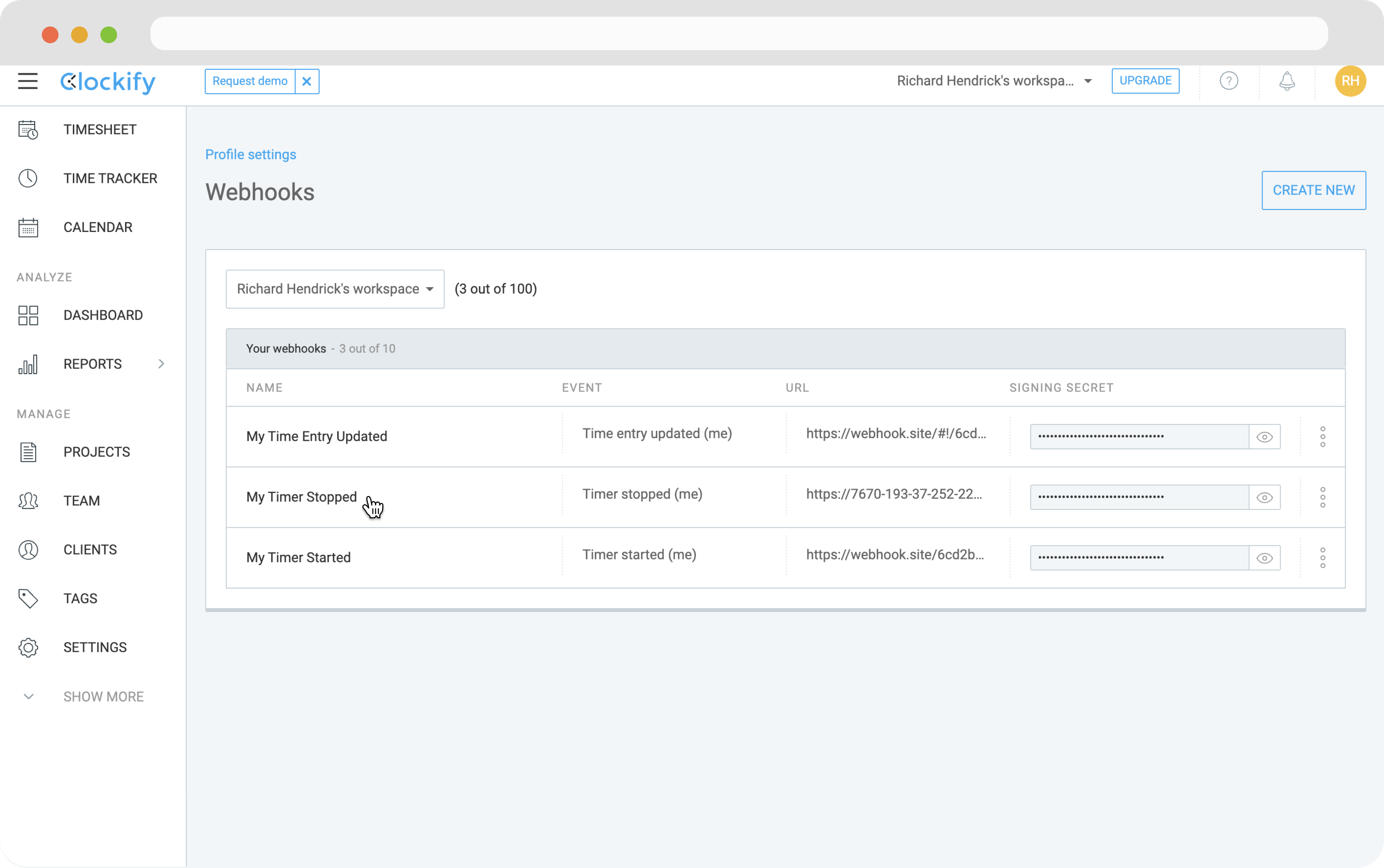This screenshot has height=868, width=1384.
Task: Reveal signing secret for My Timer Started
Action: pos(1264,558)
